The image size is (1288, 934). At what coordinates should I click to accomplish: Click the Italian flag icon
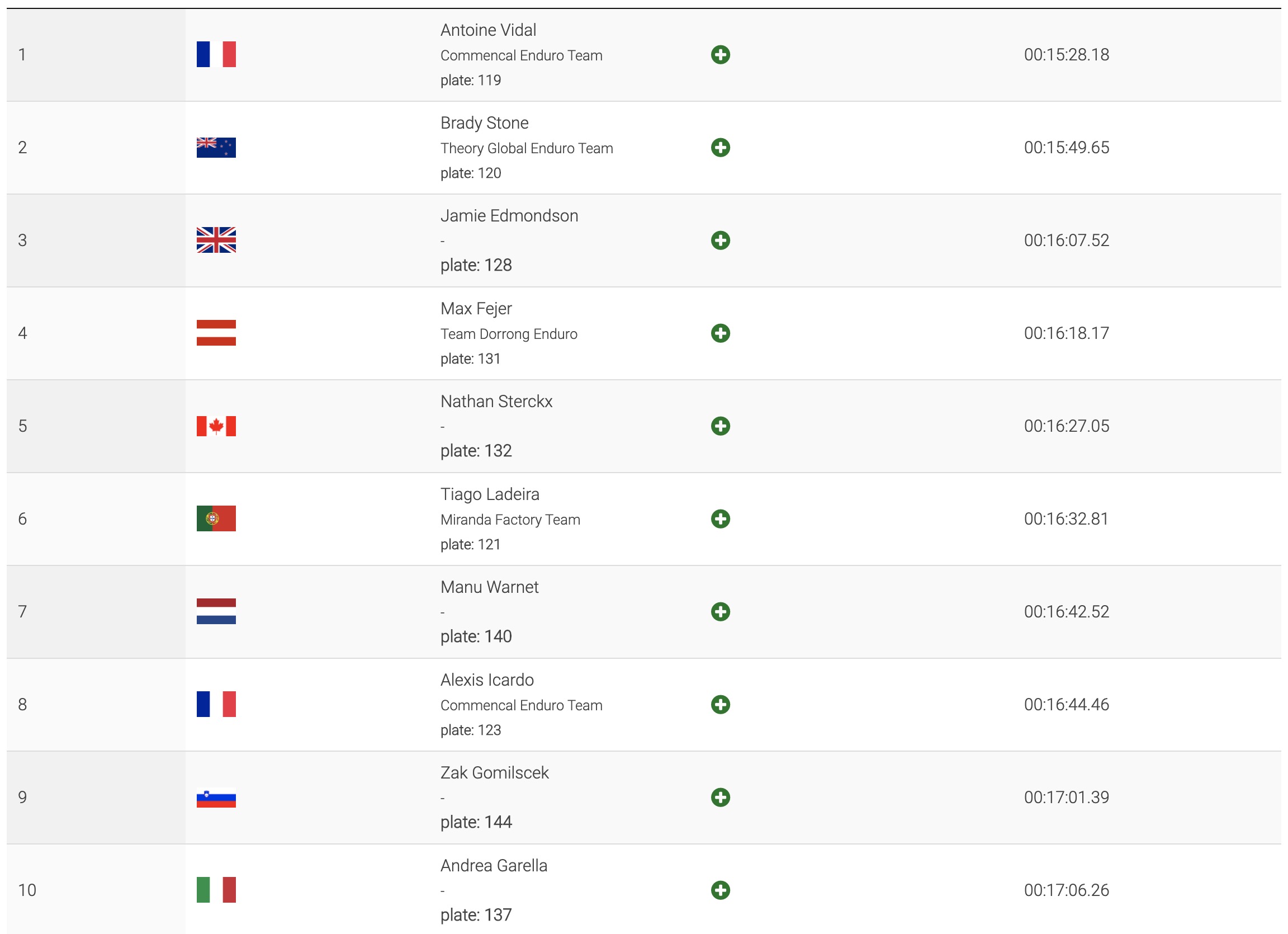[216, 890]
